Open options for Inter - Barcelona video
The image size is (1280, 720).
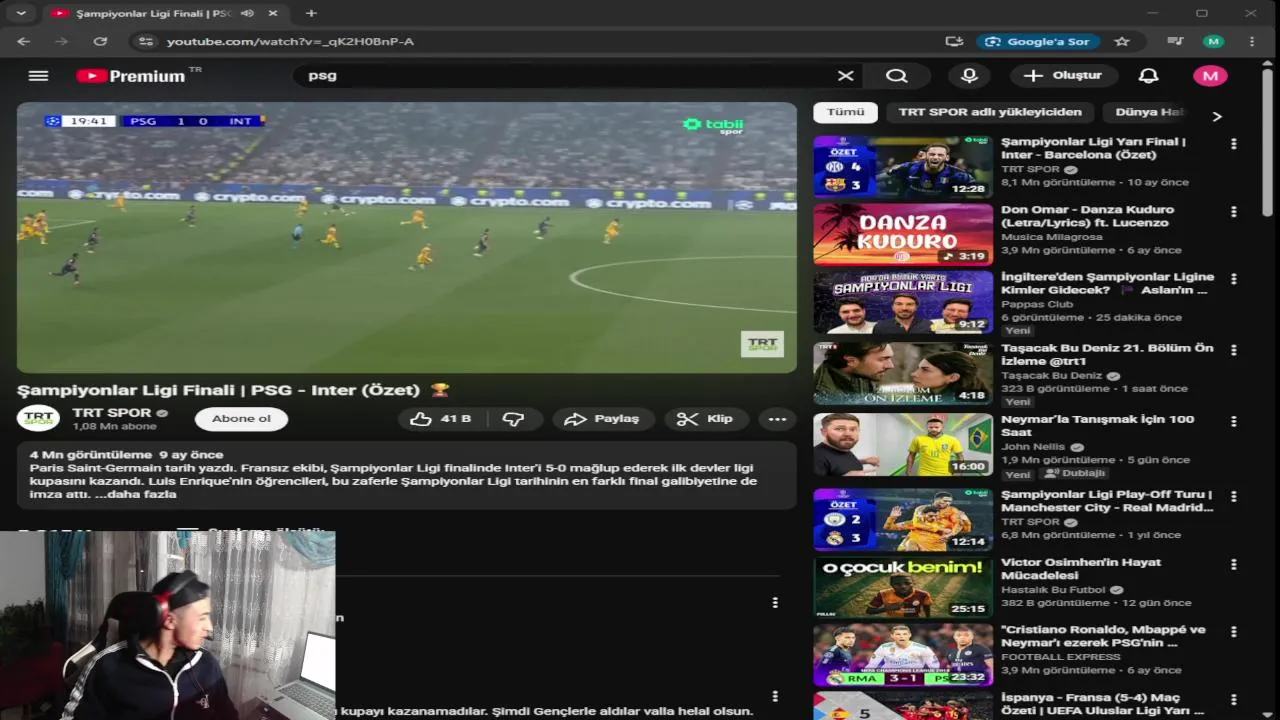(x=1234, y=144)
